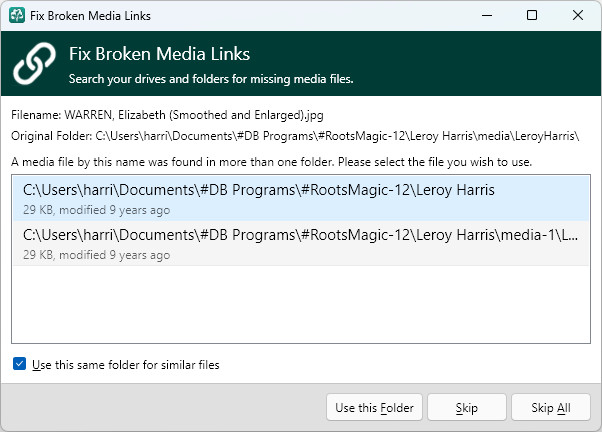602x432 pixels.
Task: Select the Leroy Harris folder entry
Action: pyautogui.click(x=301, y=199)
